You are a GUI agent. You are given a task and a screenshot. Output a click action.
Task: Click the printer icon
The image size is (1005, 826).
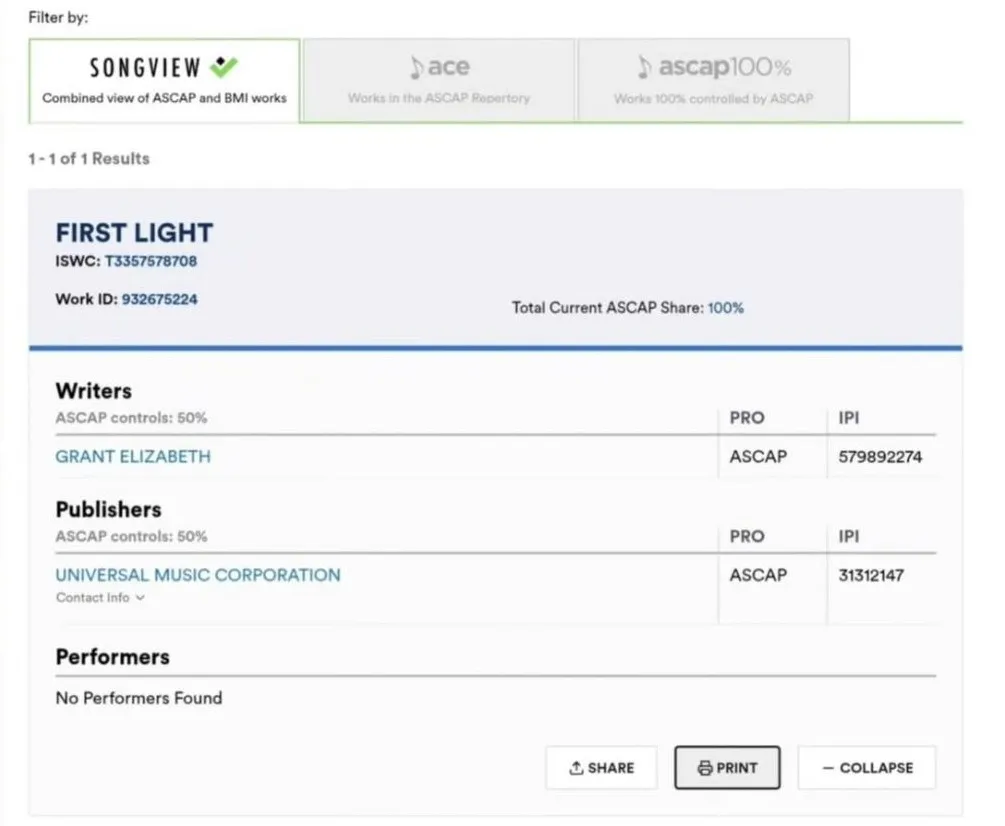(705, 768)
